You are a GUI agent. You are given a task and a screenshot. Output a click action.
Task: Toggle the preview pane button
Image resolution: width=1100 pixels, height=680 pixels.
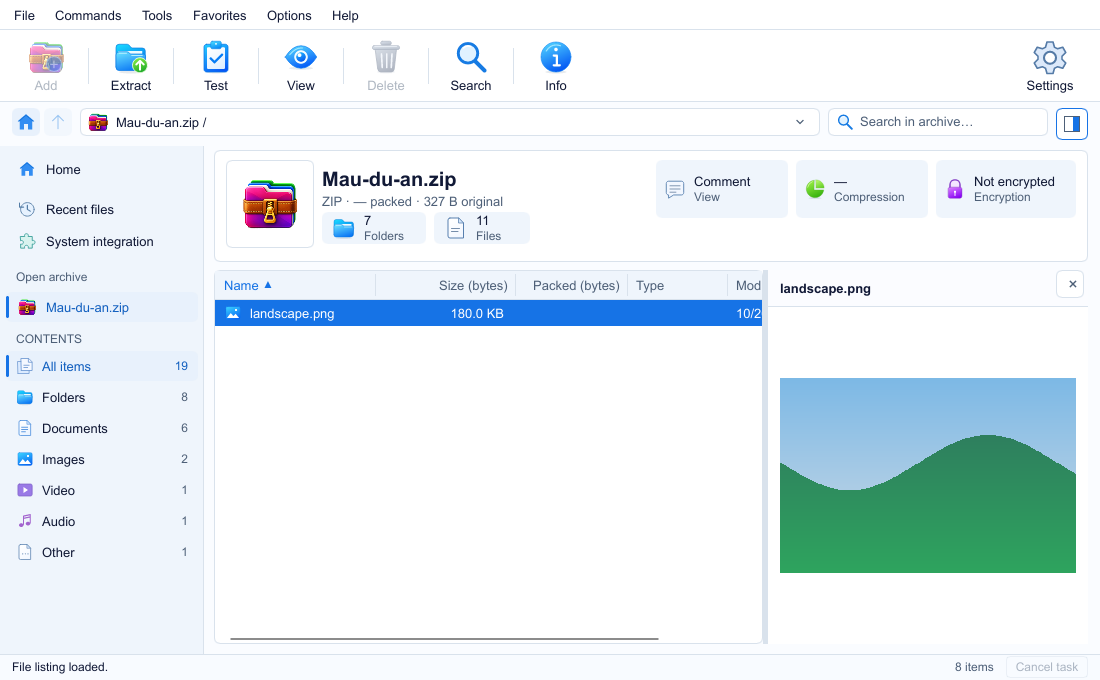tap(1071, 124)
